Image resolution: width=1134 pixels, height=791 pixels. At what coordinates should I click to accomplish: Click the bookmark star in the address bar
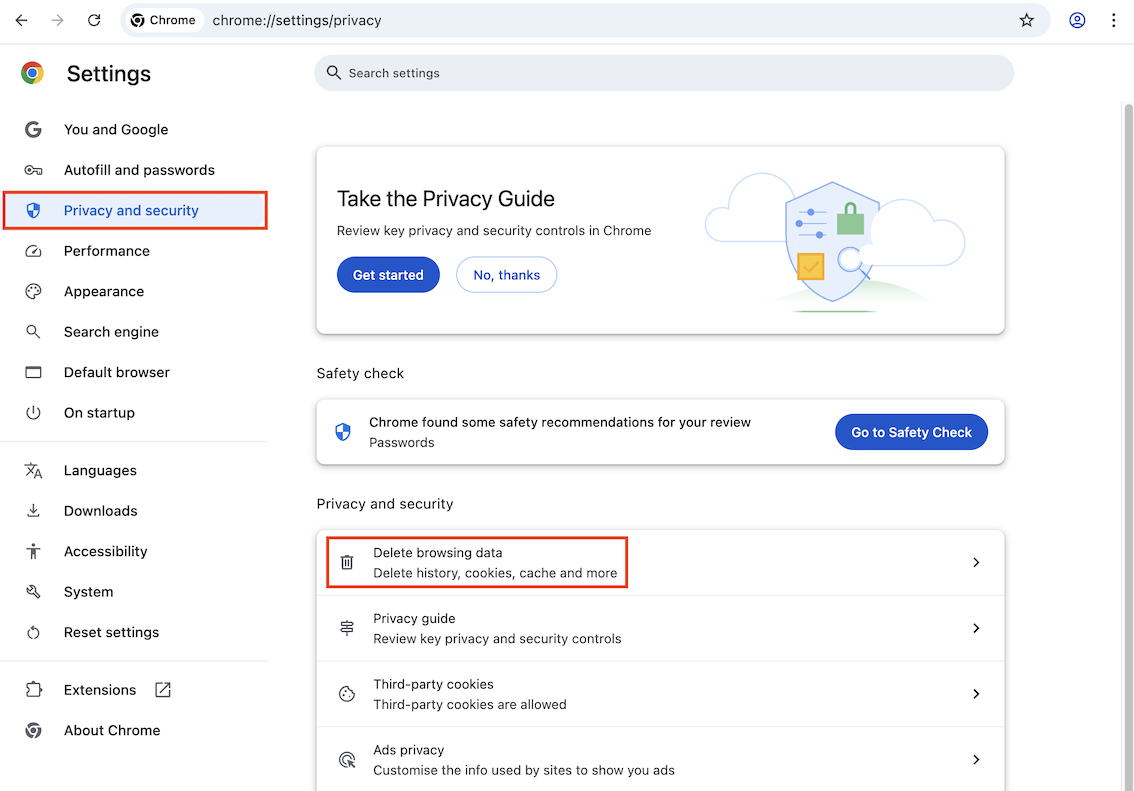coord(1026,20)
